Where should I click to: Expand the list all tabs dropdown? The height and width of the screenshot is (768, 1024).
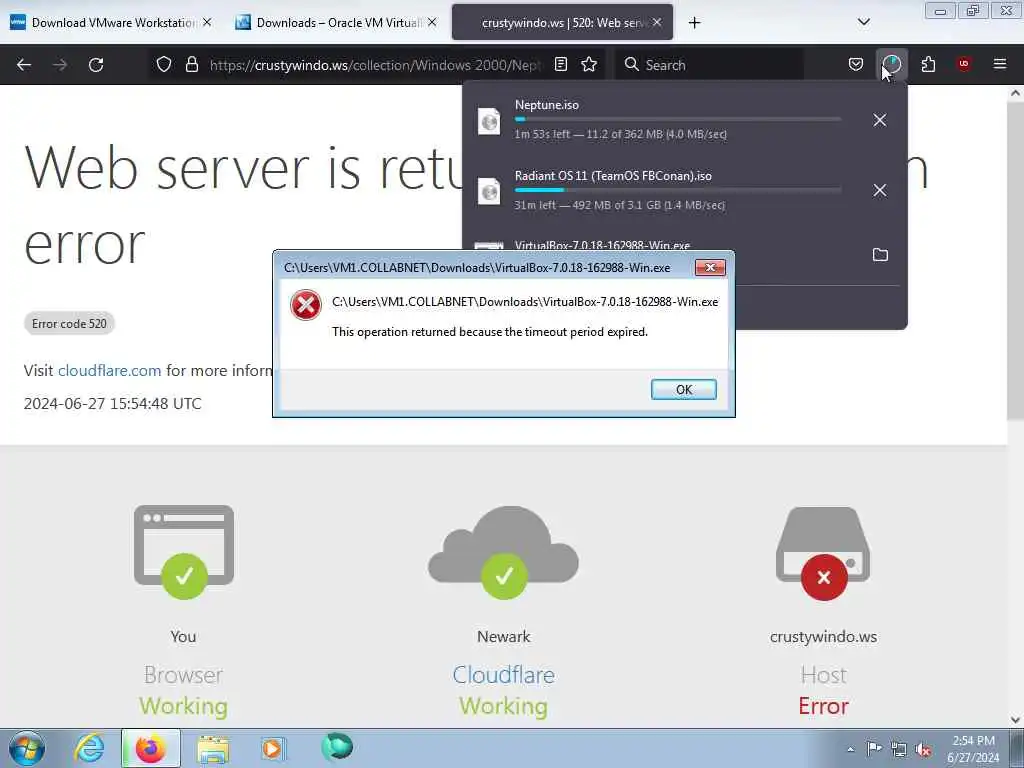point(863,22)
